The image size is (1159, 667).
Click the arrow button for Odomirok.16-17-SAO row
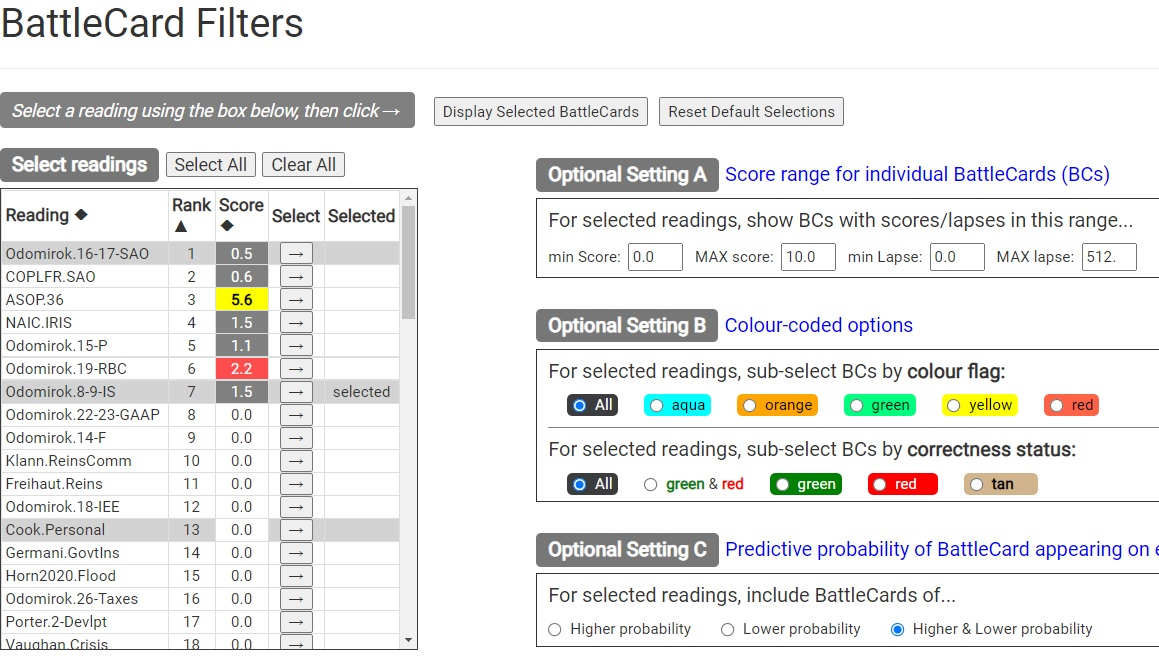[296, 253]
